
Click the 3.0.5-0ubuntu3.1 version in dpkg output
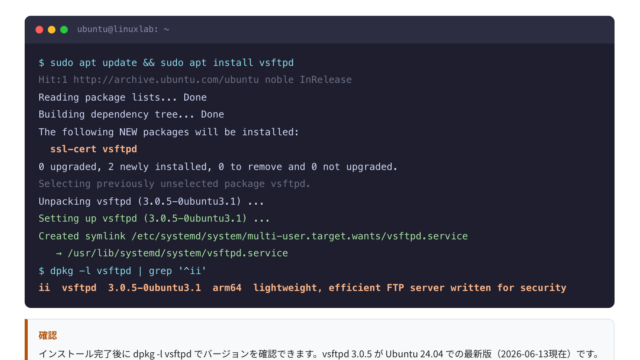click(154, 288)
